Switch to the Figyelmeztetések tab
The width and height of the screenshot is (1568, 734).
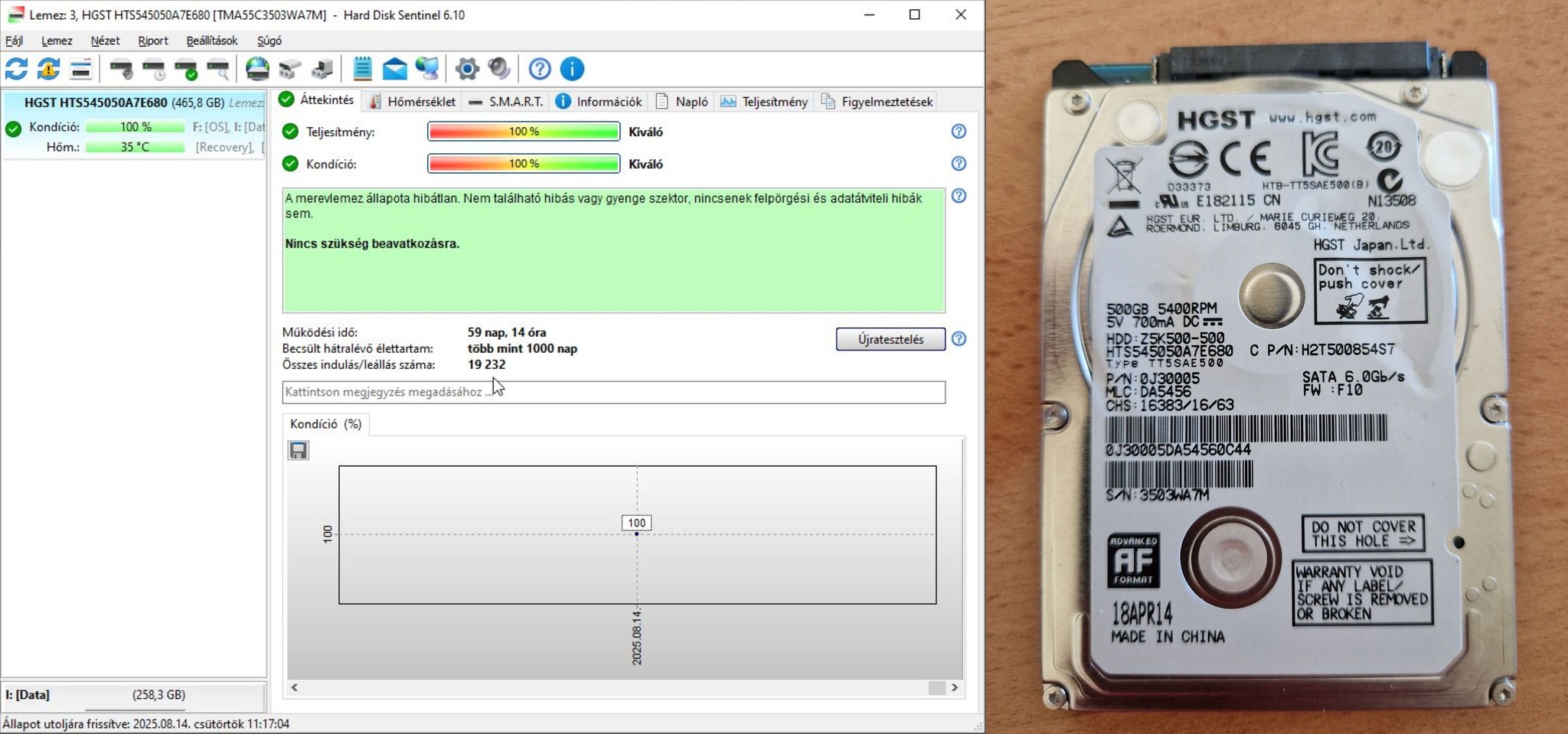point(877,101)
